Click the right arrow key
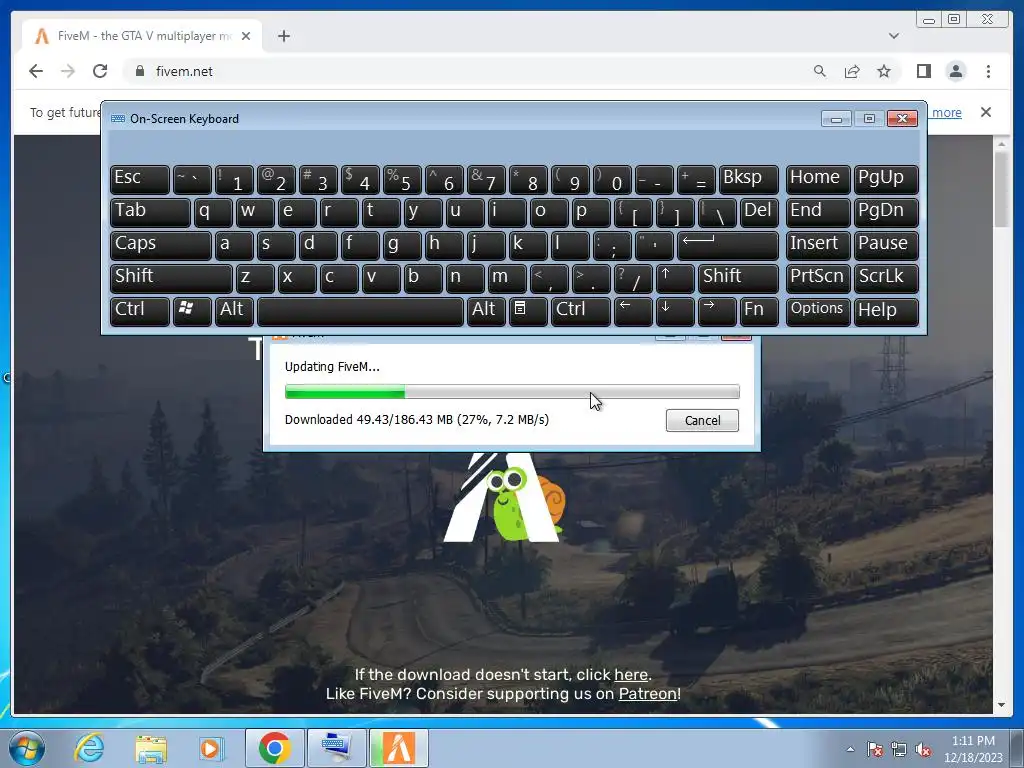Image resolution: width=1024 pixels, height=768 pixels. tap(716, 311)
